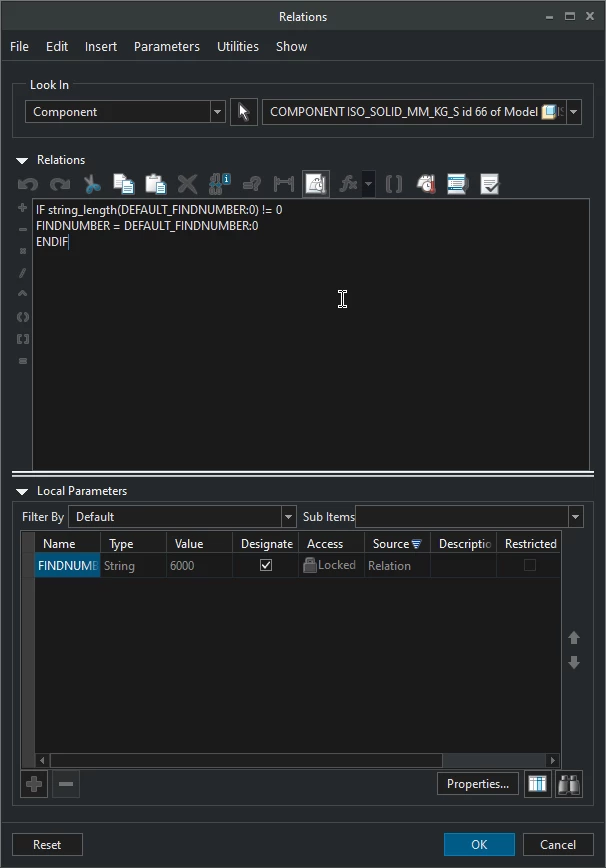Click the Type cell showing String
This screenshot has height=868, width=606.
click(x=133, y=565)
